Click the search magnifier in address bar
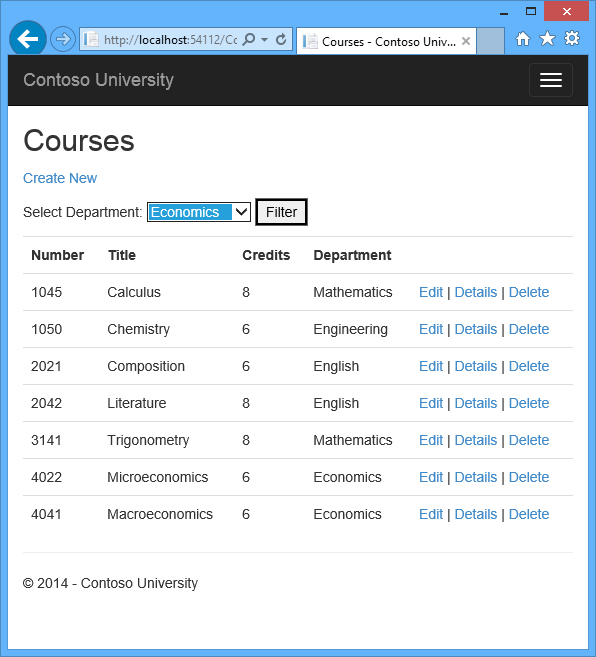 249,40
